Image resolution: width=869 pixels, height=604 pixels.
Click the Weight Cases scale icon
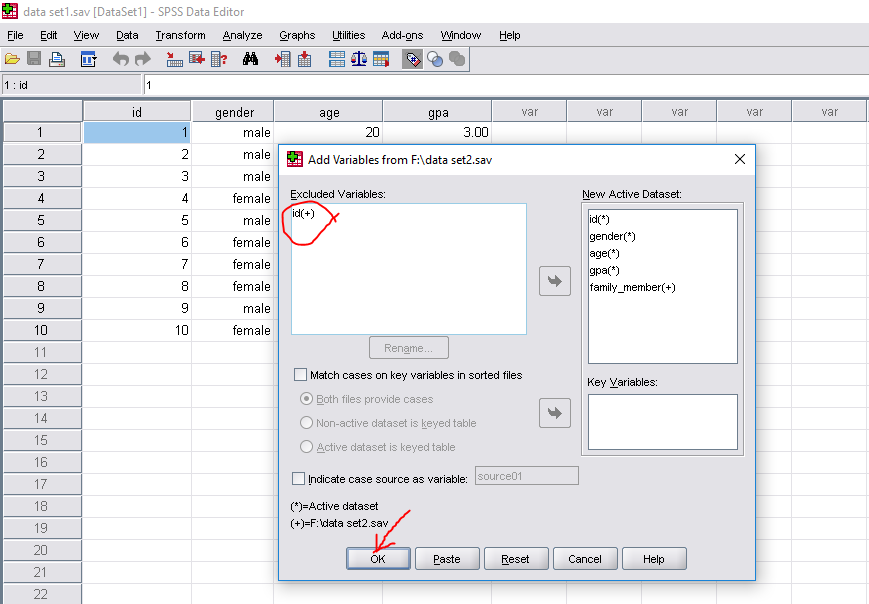coord(359,59)
